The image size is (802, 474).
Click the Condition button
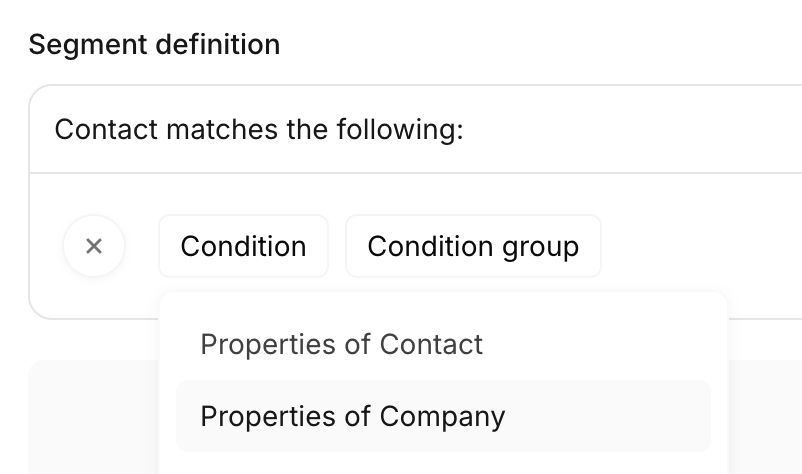(243, 246)
